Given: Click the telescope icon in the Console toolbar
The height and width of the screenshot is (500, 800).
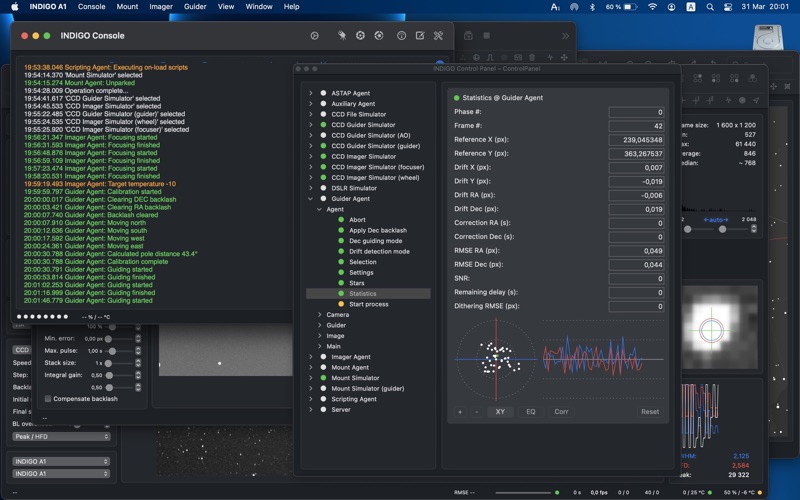Looking at the screenshot, I should click(x=340, y=36).
